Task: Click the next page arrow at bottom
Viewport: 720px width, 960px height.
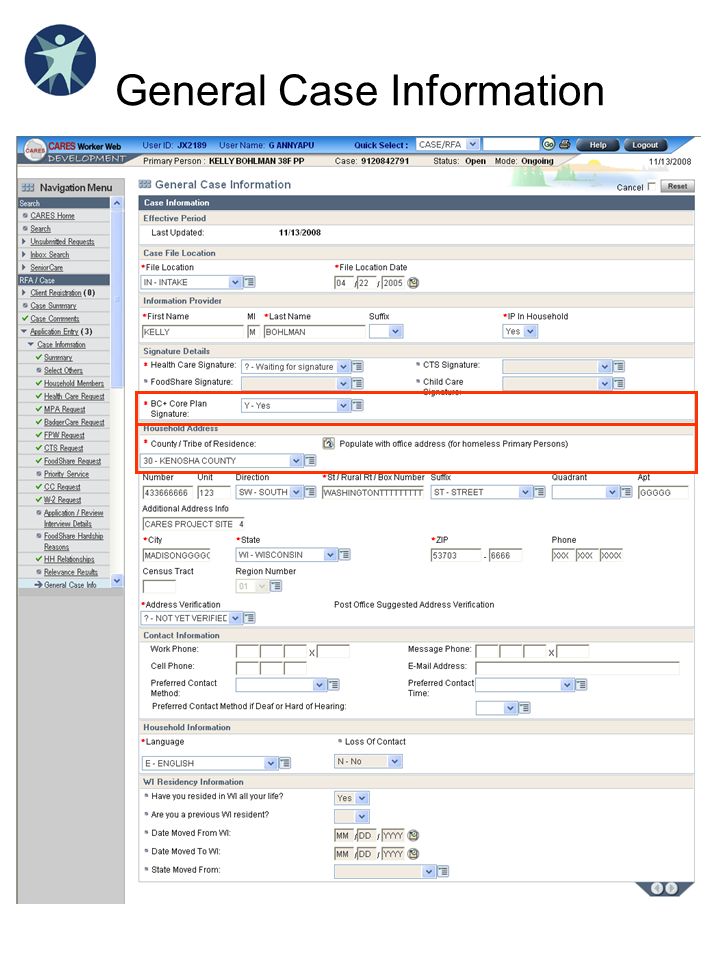Action: click(672, 888)
